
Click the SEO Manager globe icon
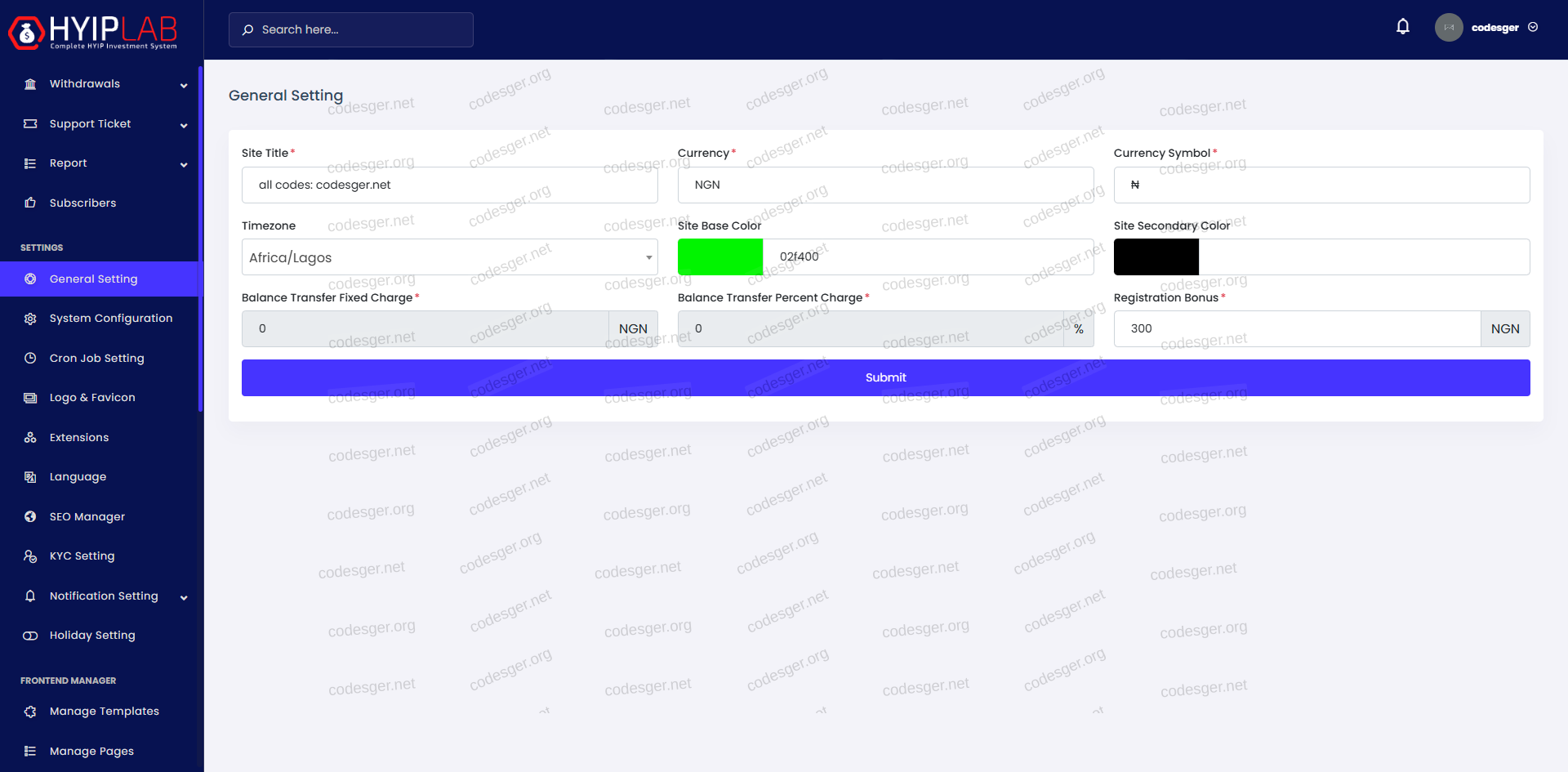coord(30,516)
